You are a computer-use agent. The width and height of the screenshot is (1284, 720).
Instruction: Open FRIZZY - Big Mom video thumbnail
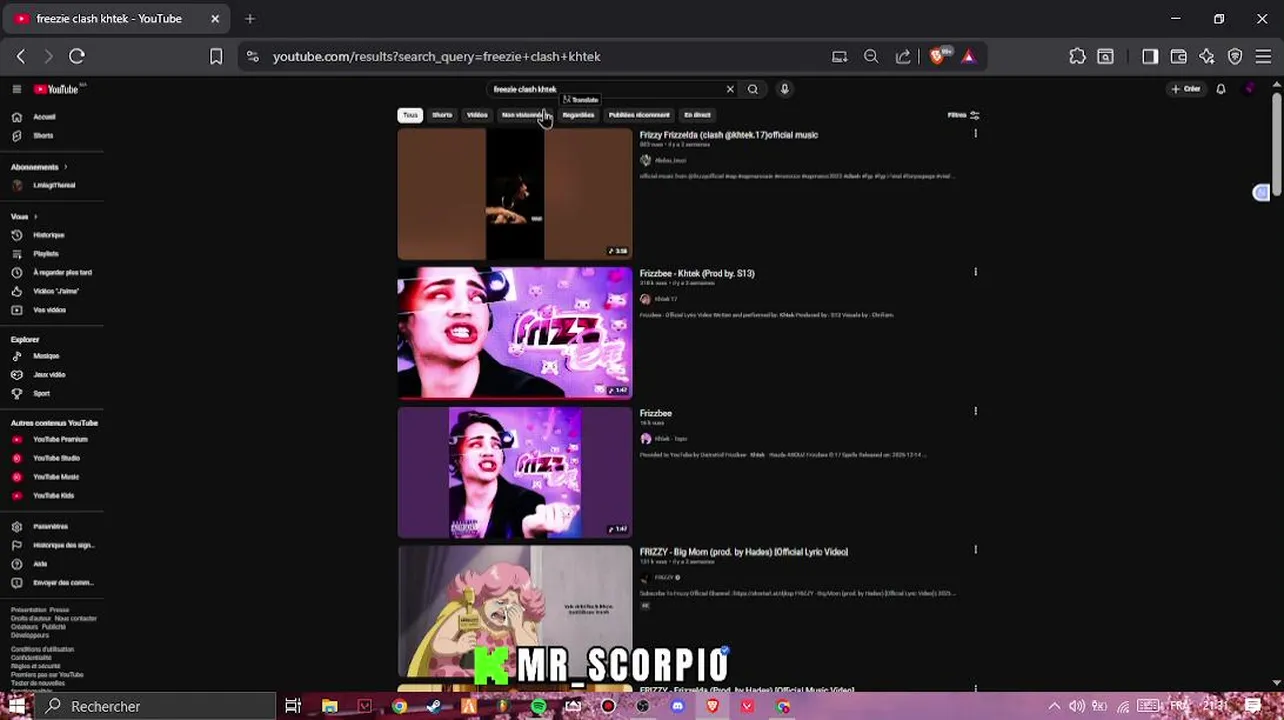(515, 611)
